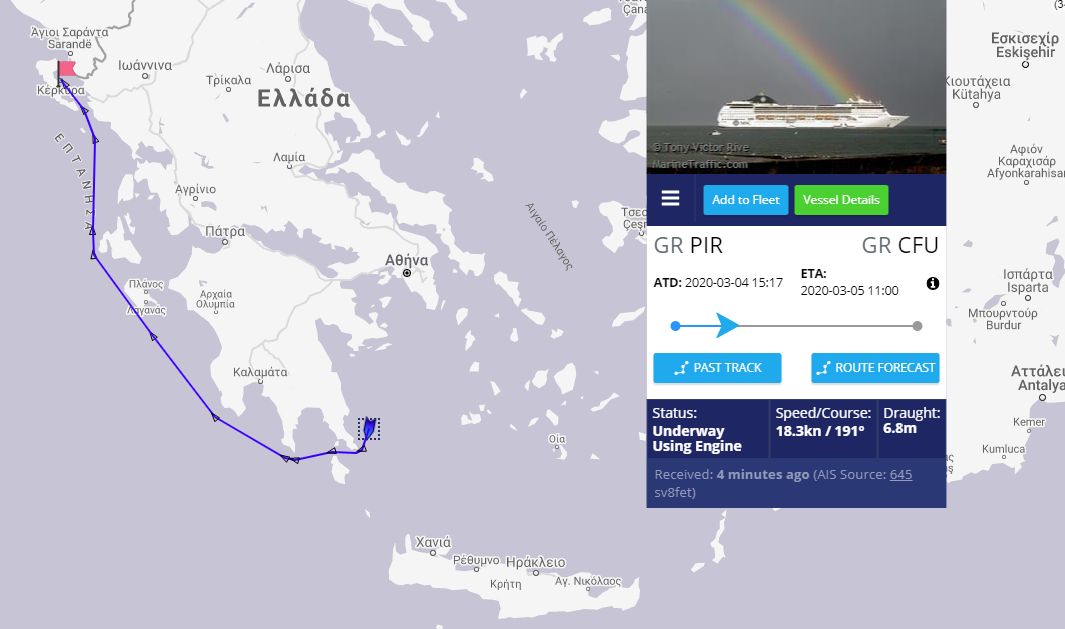The width and height of the screenshot is (1065, 629).
Task: Open Vessel Details page
Action: pyautogui.click(x=841, y=200)
